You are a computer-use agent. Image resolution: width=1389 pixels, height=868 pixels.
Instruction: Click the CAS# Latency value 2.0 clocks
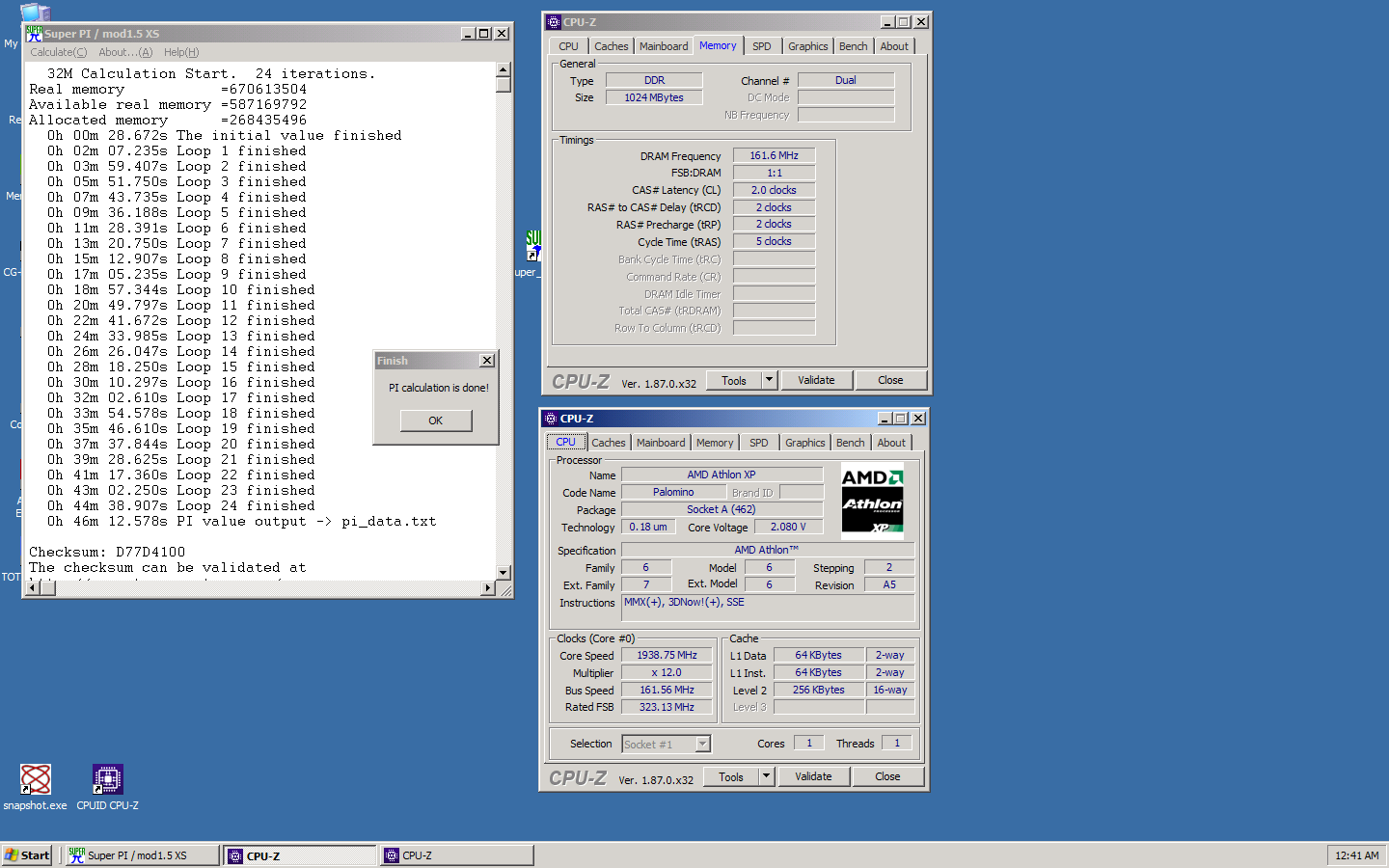pyautogui.click(x=775, y=190)
